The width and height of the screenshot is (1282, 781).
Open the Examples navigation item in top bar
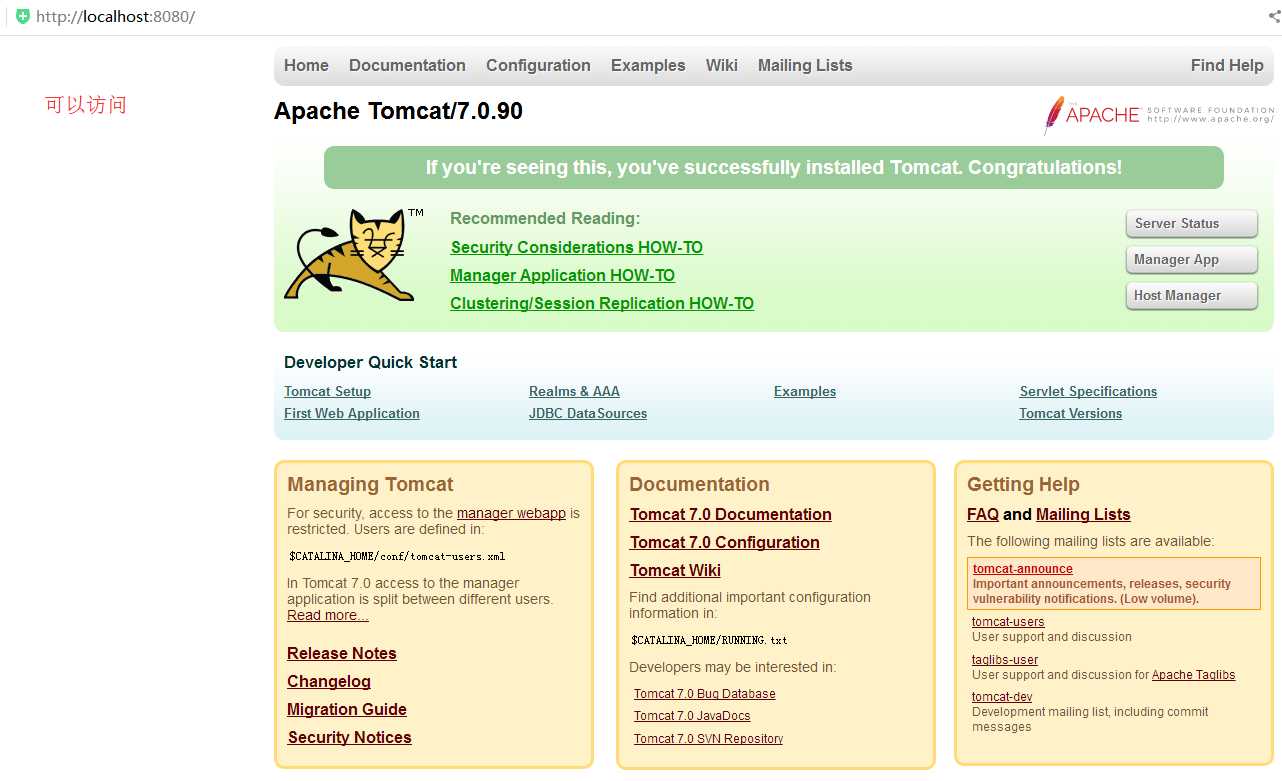click(648, 66)
